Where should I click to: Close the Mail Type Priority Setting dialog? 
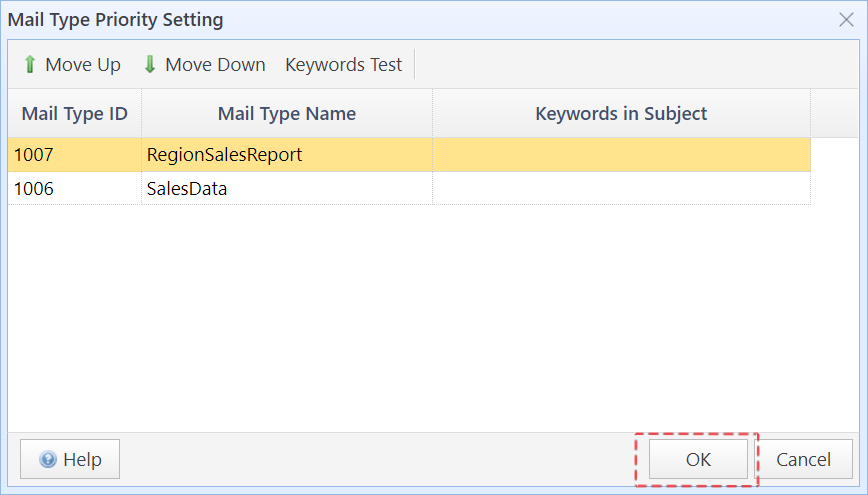[846, 20]
